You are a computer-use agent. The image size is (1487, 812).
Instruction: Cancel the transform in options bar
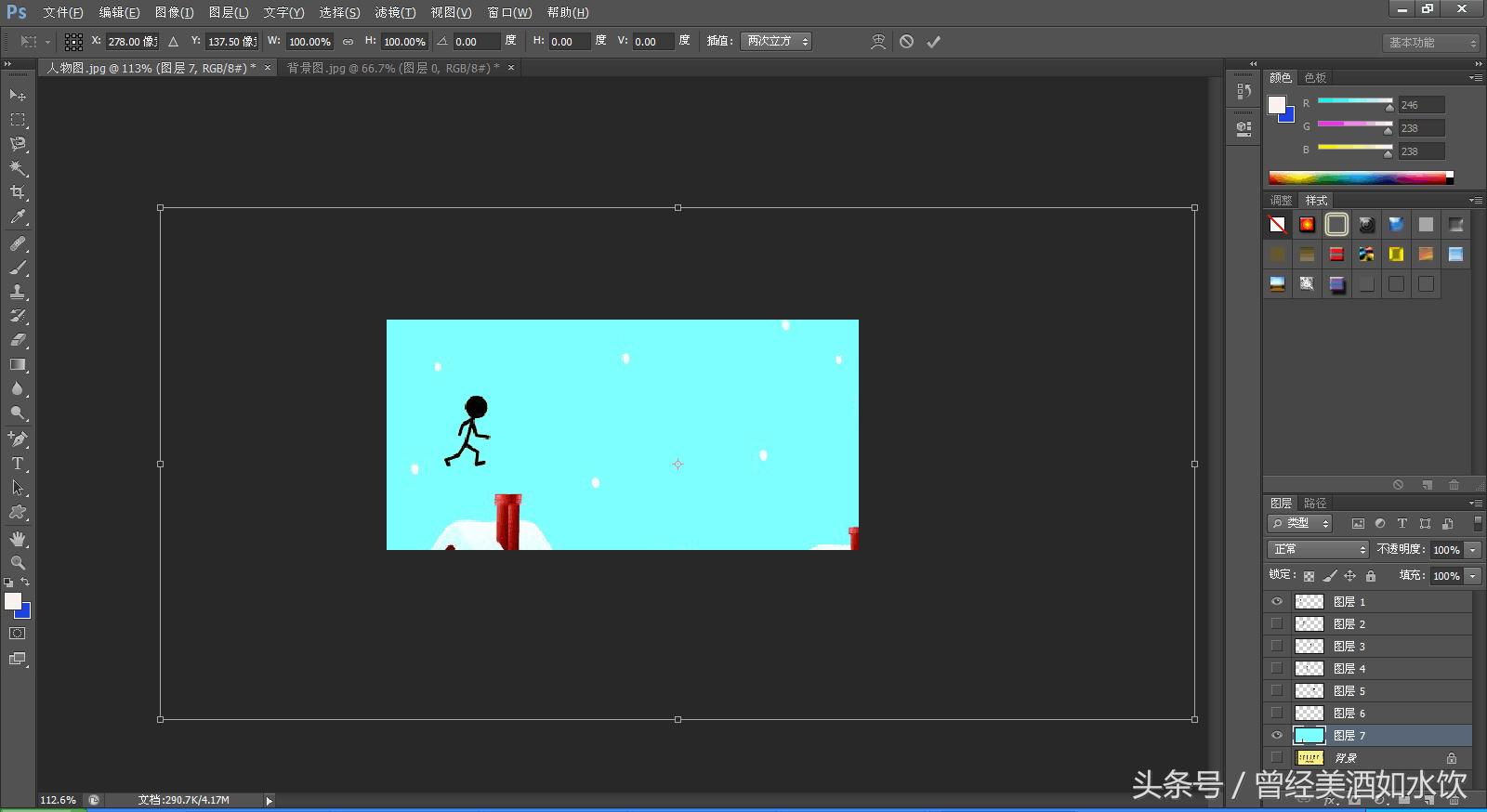[906, 42]
